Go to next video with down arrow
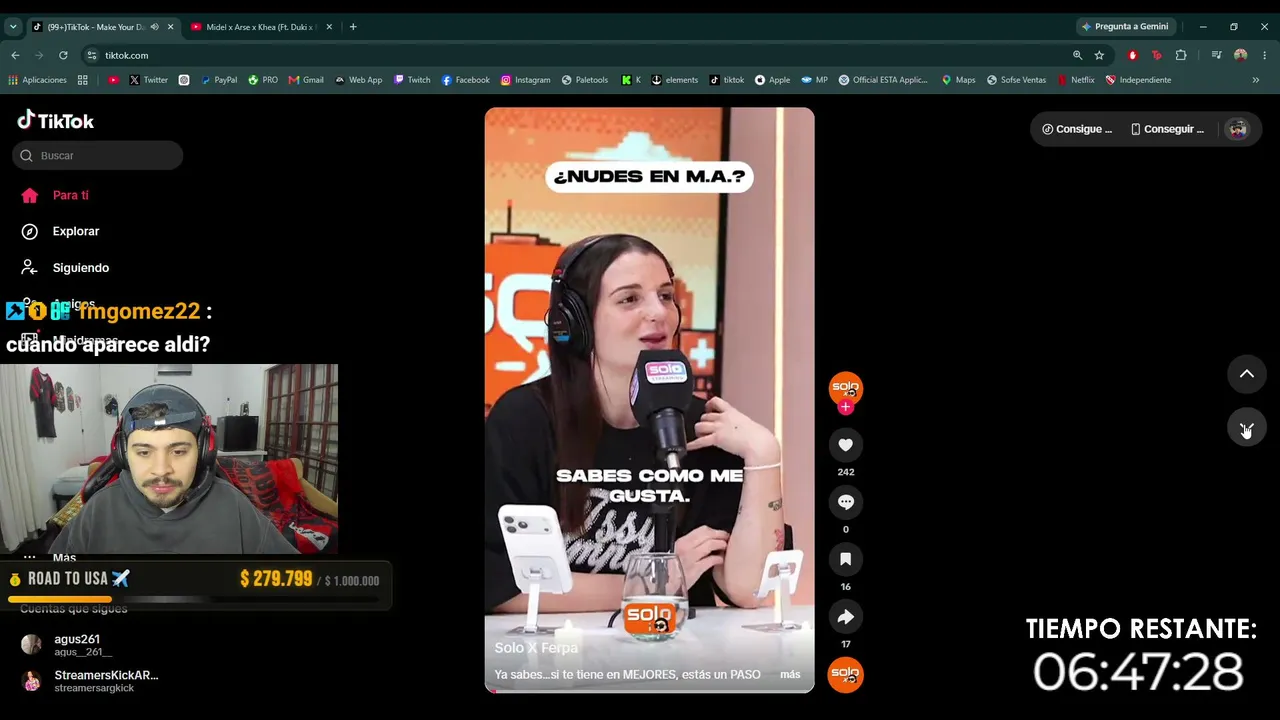 [1246, 428]
